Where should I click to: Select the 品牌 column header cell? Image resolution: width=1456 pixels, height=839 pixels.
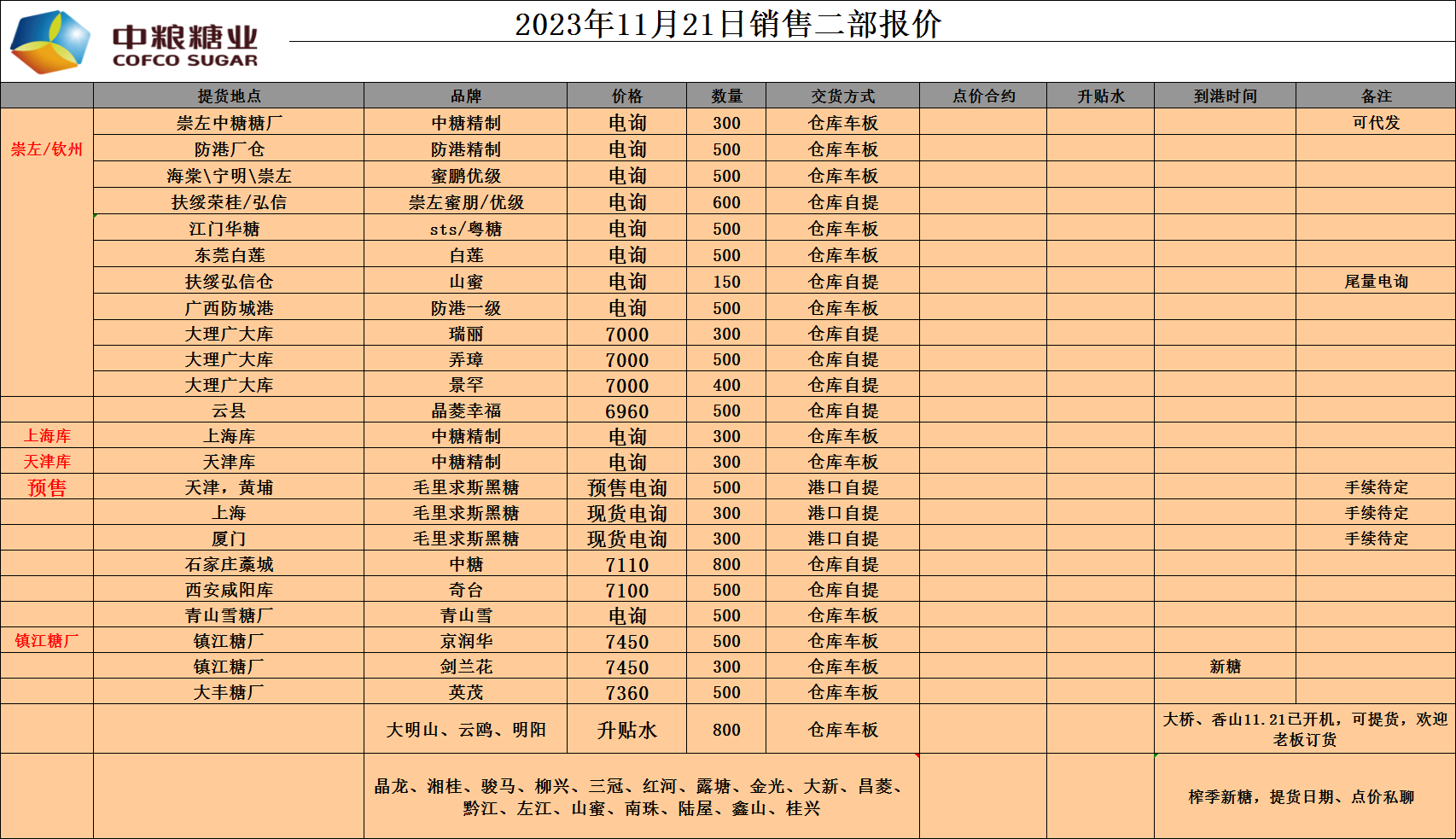465,96
